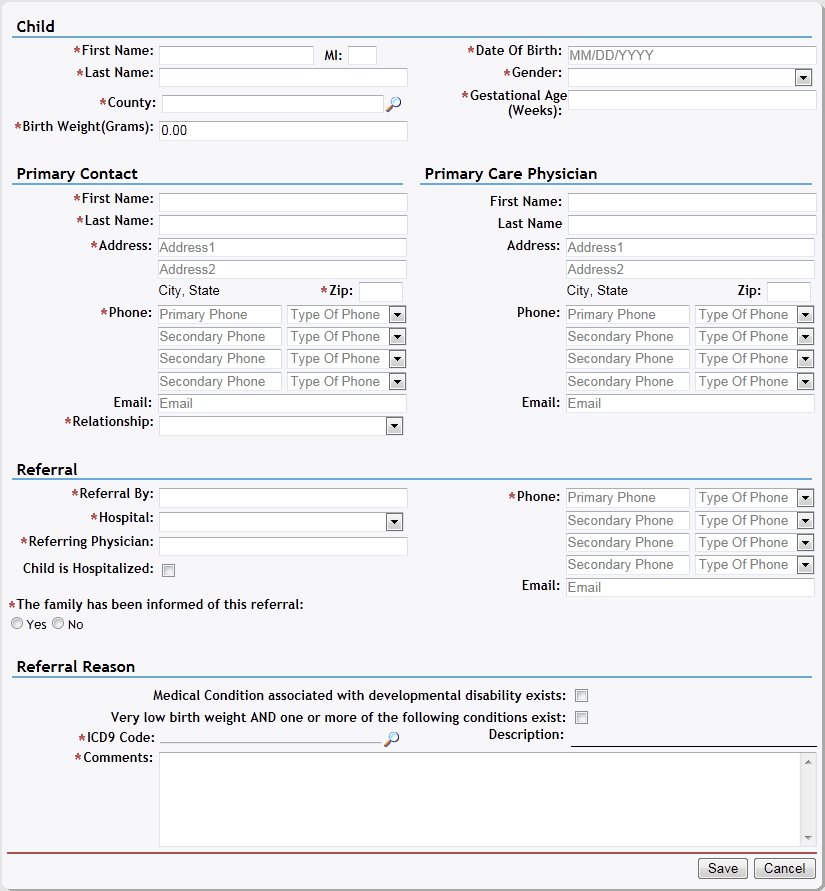The height and width of the screenshot is (891, 825).
Task: Click inside the Comments text area
Action: (x=478, y=798)
